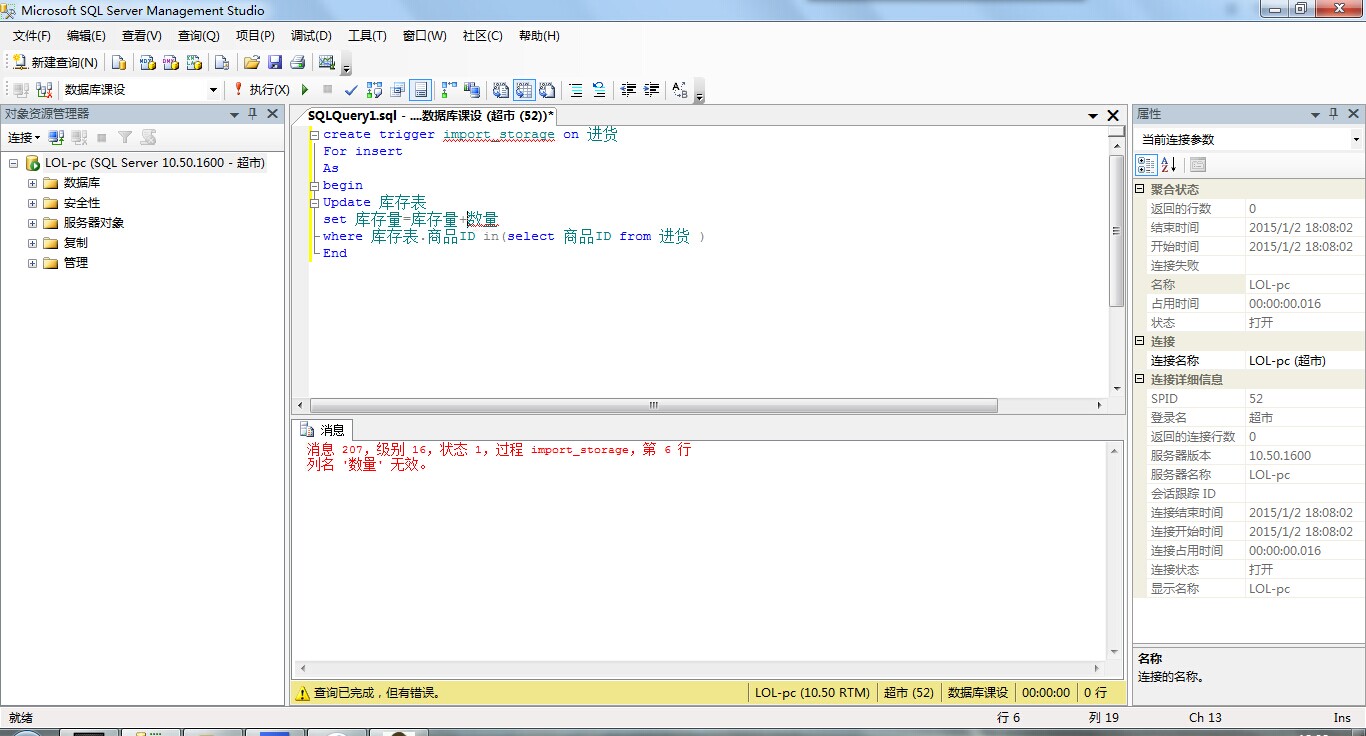This screenshot has height=736, width=1366.
Task: Close the SQLQuery1.sql document tab
Action: pos(1113,116)
